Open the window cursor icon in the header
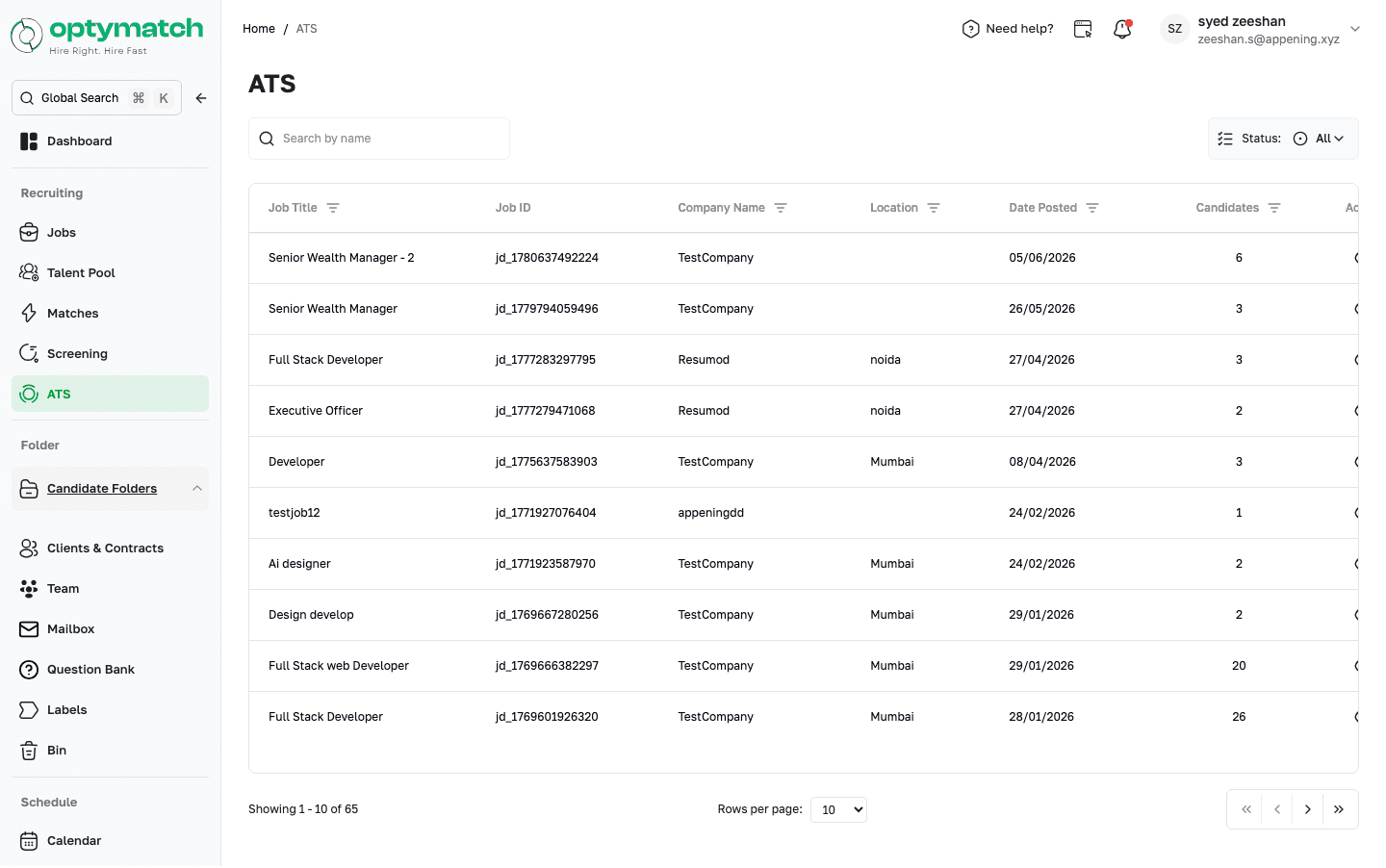 (1083, 29)
